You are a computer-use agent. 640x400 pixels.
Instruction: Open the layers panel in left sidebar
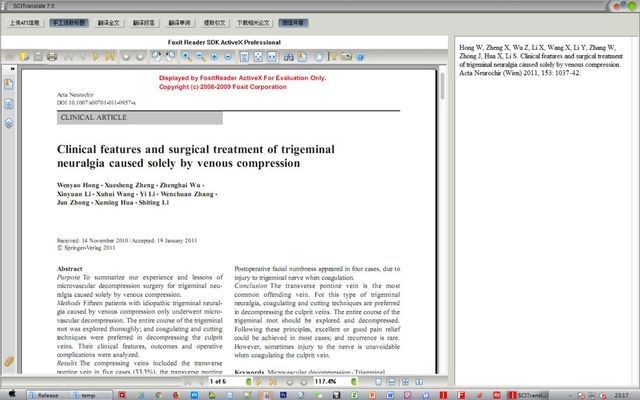8,122
